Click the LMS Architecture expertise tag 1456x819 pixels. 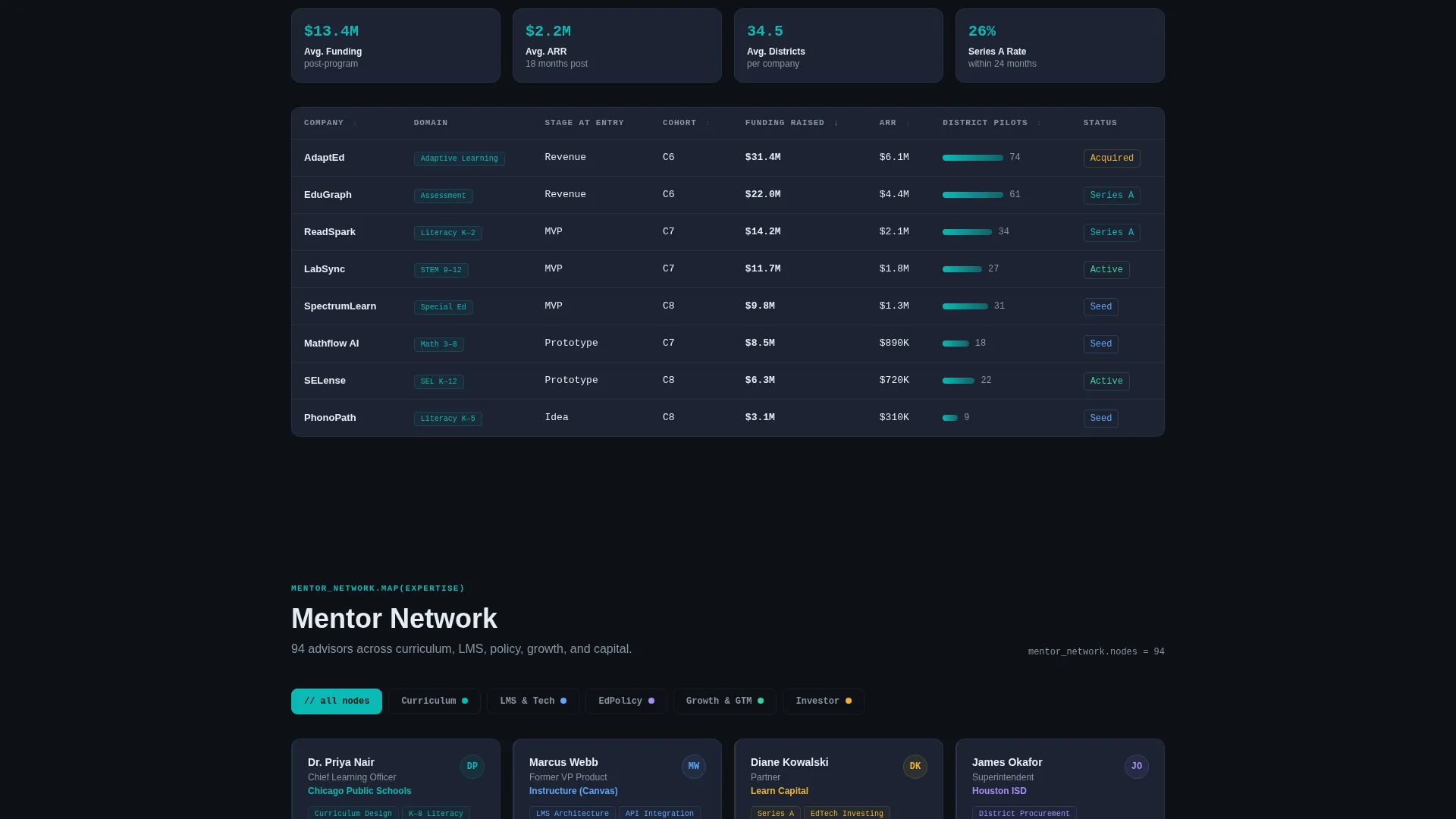click(573, 813)
